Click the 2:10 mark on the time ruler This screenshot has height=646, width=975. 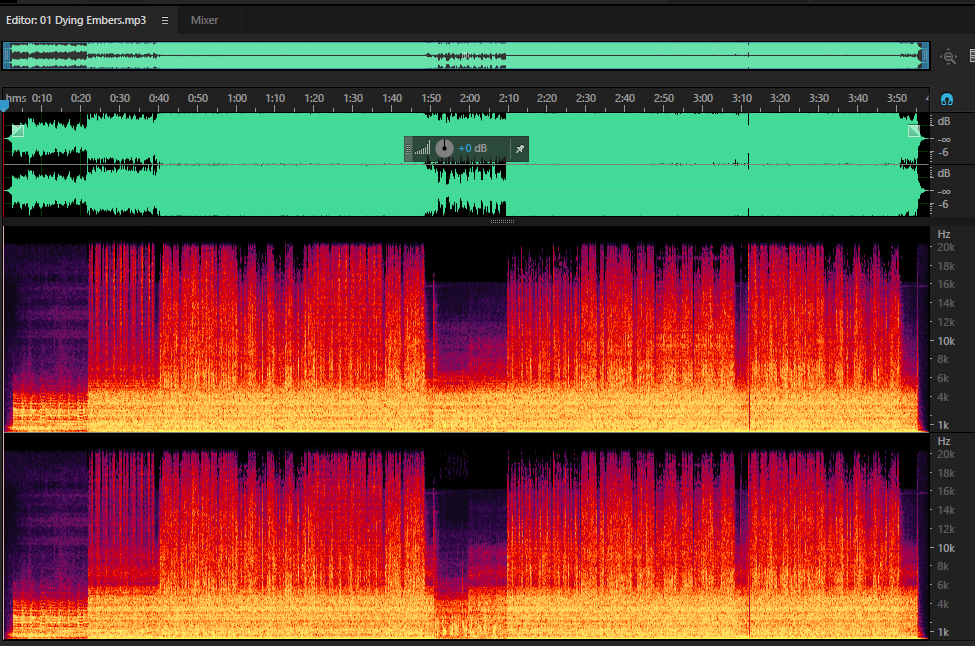click(509, 98)
